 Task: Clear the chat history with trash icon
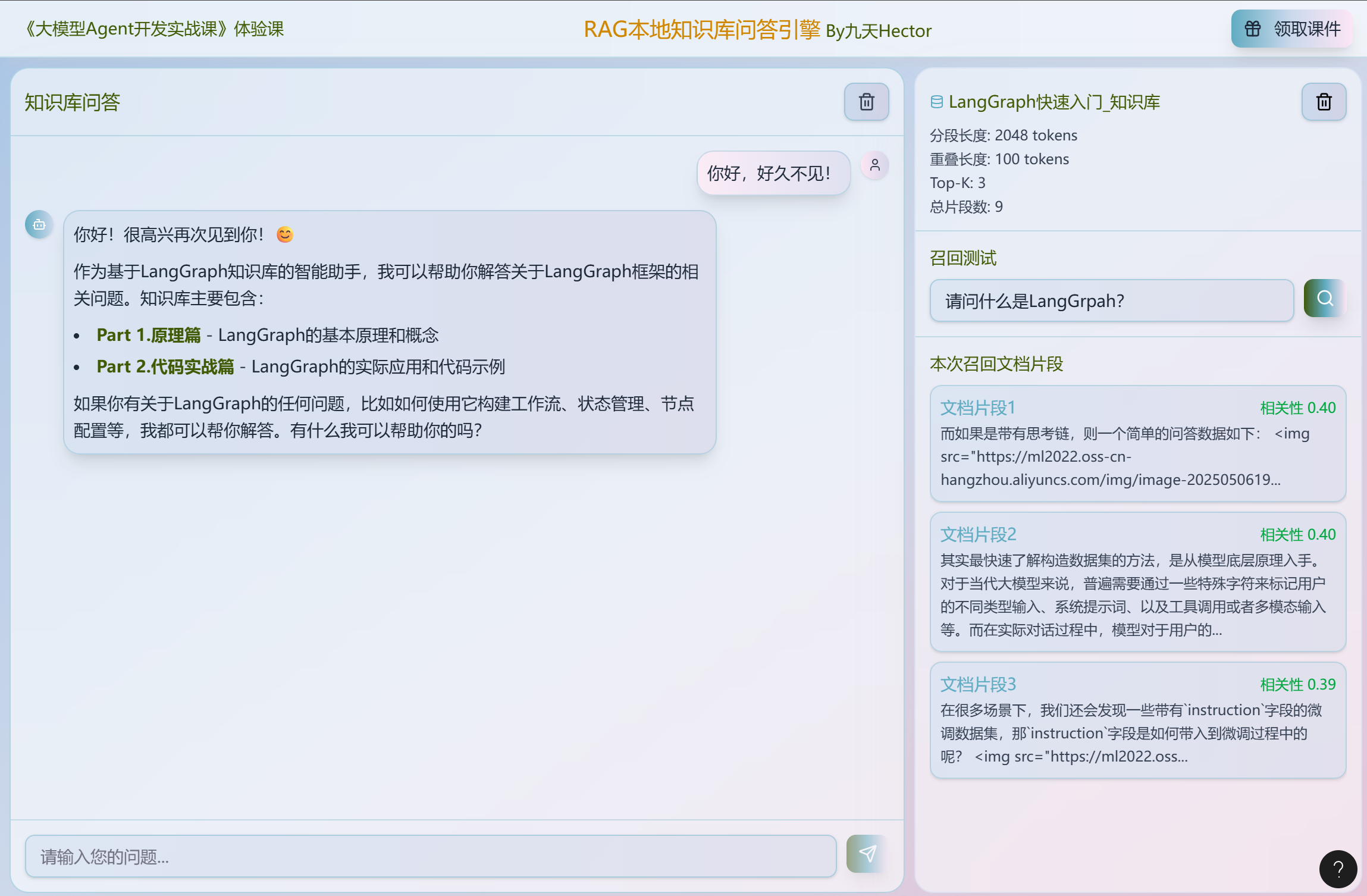click(x=866, y=102)
